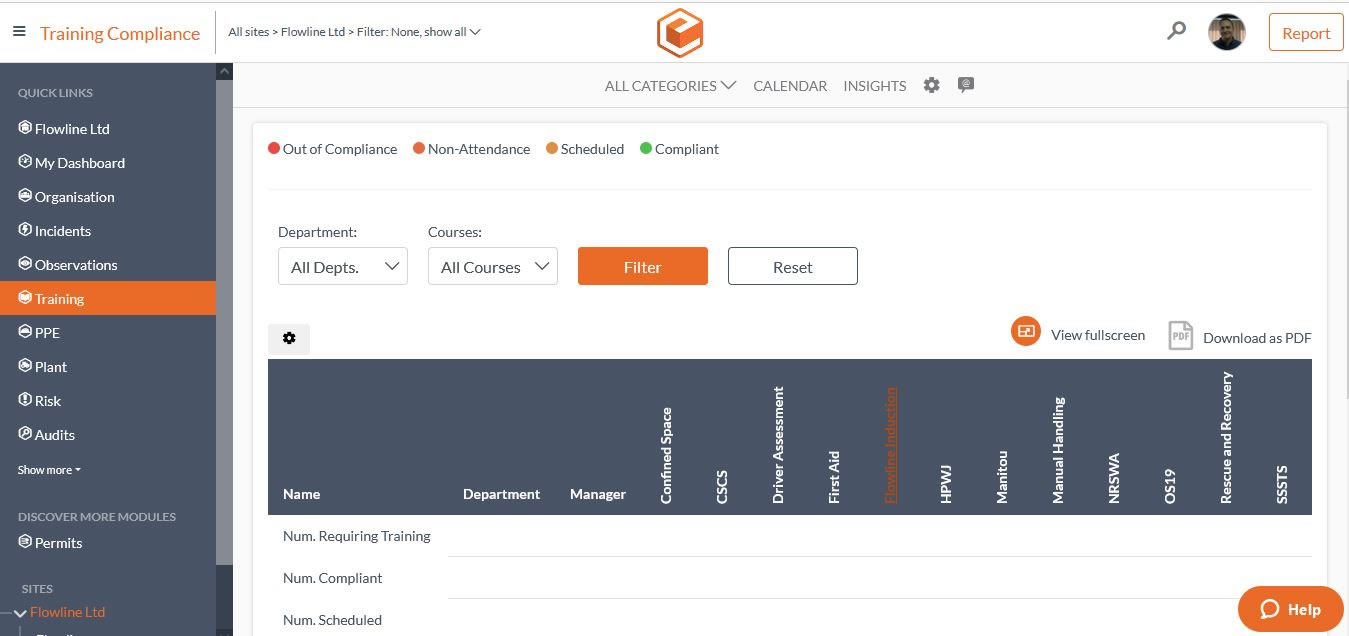Expand Show more in quick links
This screenshot has height=636, width=1349.
[49, 470]
